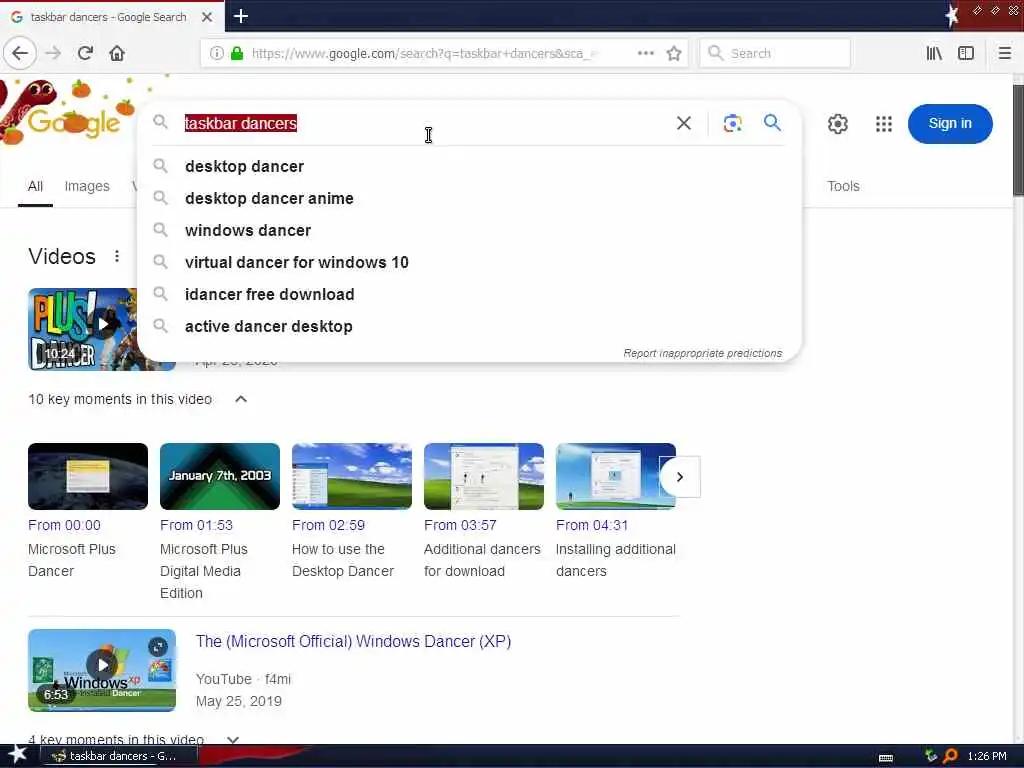Open the browser hamburger menu

(1005, 53)
